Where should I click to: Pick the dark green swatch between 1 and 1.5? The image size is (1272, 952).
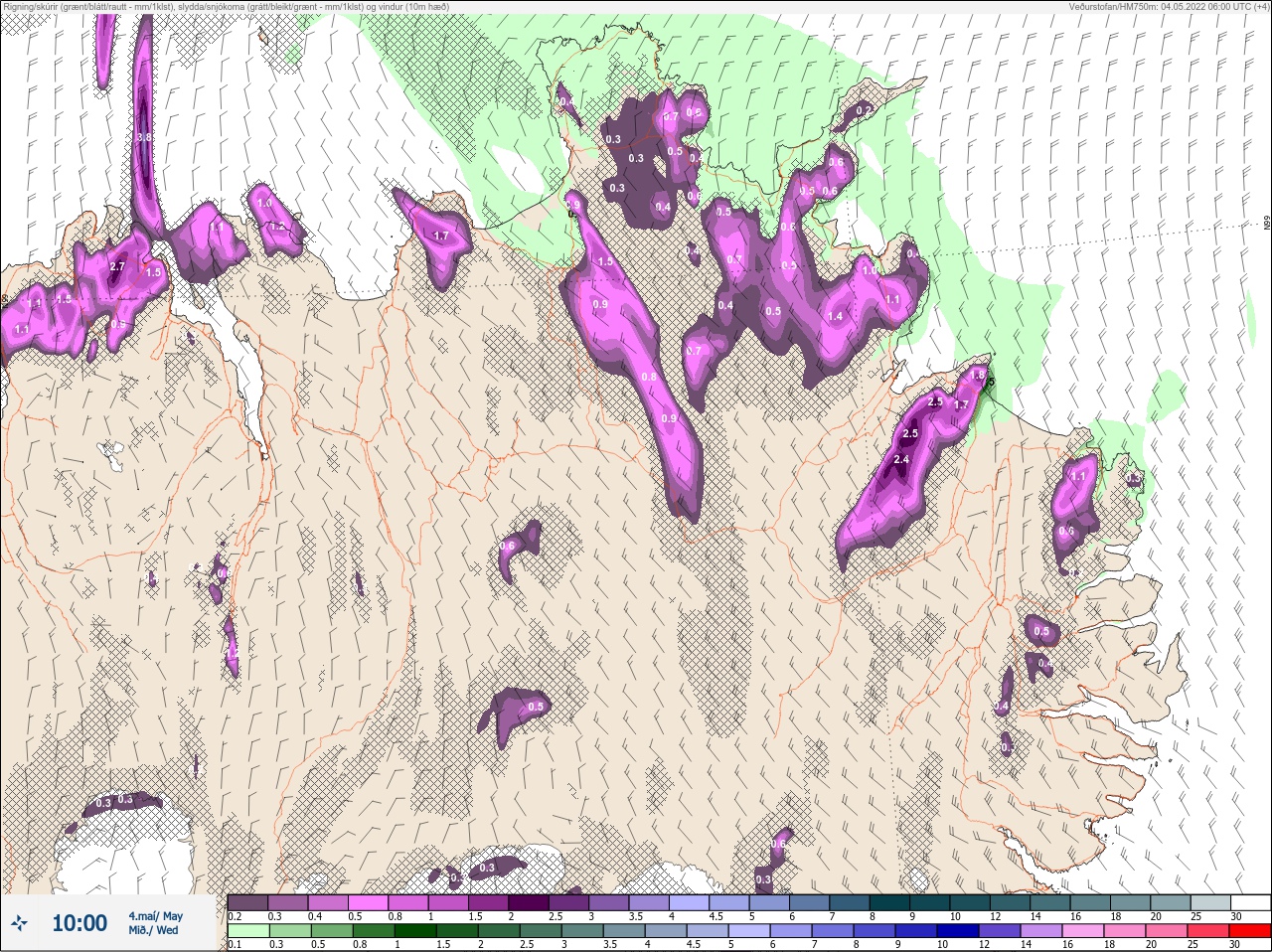pyautogui.click(x=416, y=931)
